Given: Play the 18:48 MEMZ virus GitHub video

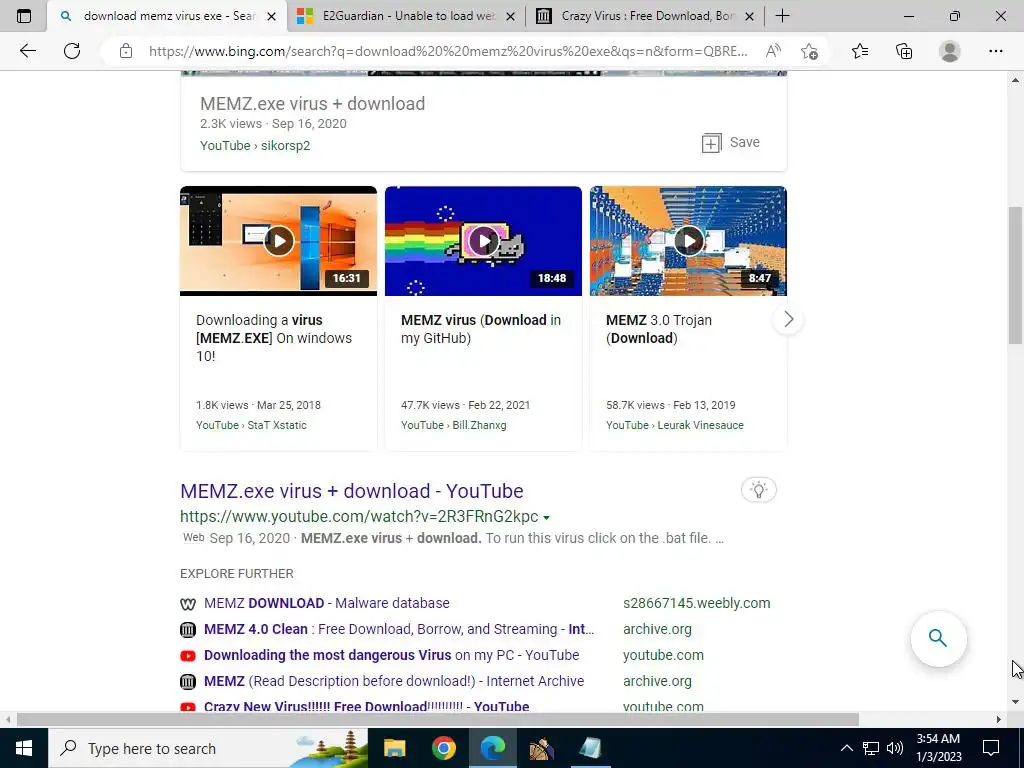Looking at the screenshot, I should pyautogui.click(x=483, y=241).
